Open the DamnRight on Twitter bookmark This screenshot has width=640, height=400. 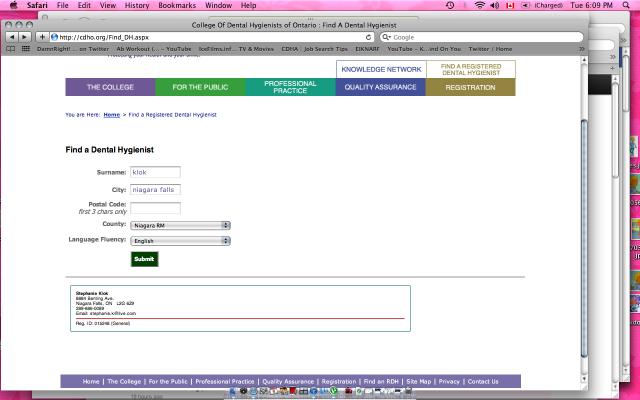(x=73, y=49)
